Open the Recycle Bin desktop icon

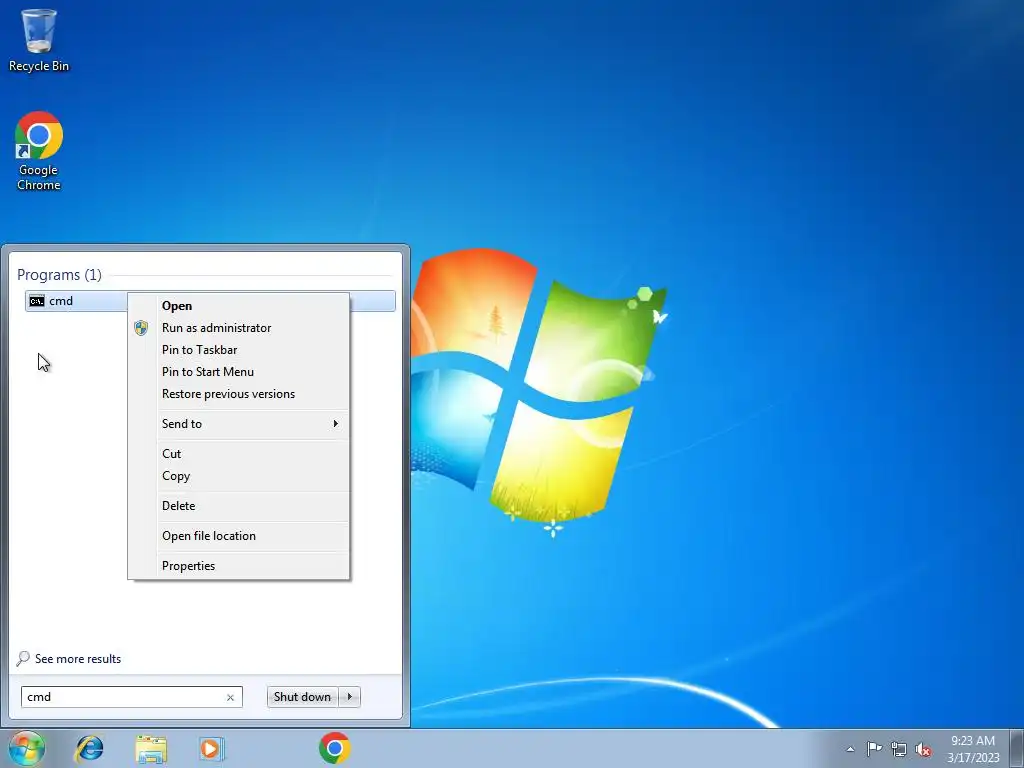point(39,40)
